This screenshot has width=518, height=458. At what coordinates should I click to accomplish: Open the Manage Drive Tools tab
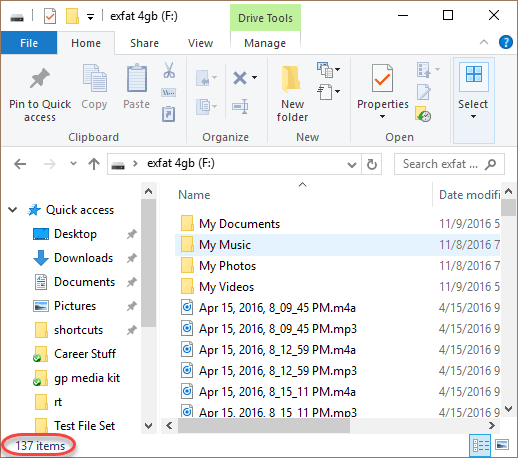[265, 43]
